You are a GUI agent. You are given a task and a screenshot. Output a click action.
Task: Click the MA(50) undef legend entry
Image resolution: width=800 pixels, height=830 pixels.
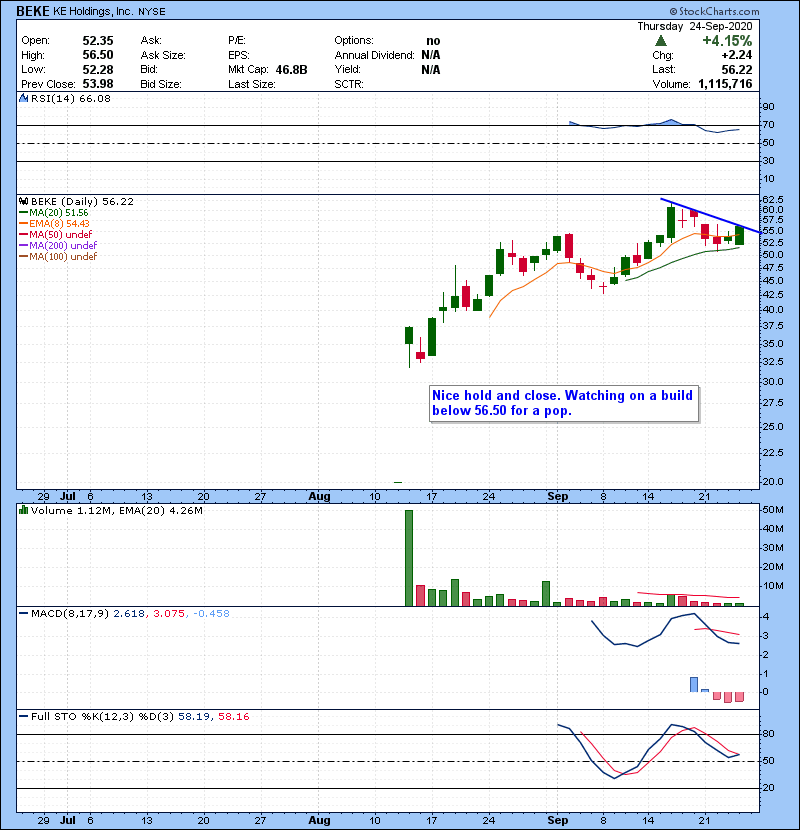coord(60,234)
